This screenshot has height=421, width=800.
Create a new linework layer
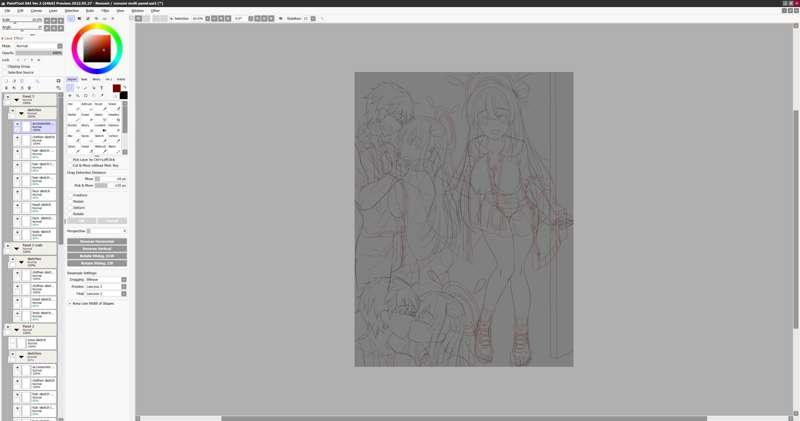point(14,81)
